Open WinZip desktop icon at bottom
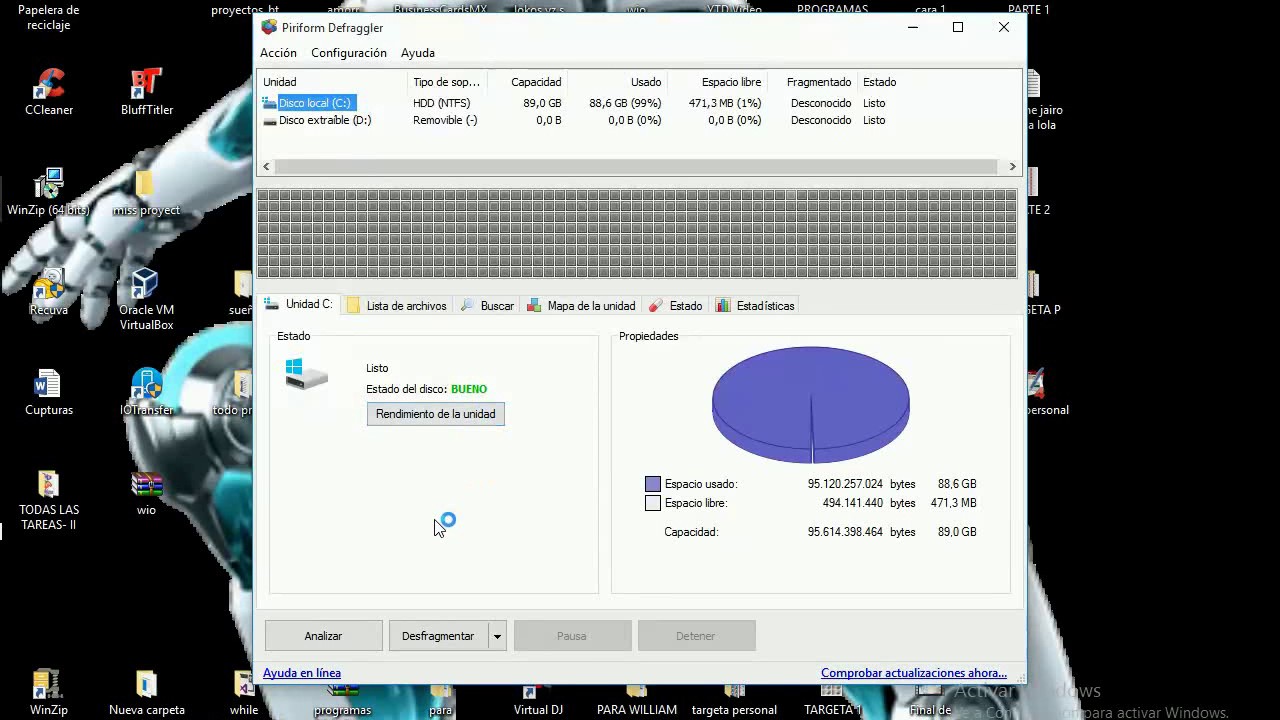This screenshot has width=1280, height=720. click(49, 692)
